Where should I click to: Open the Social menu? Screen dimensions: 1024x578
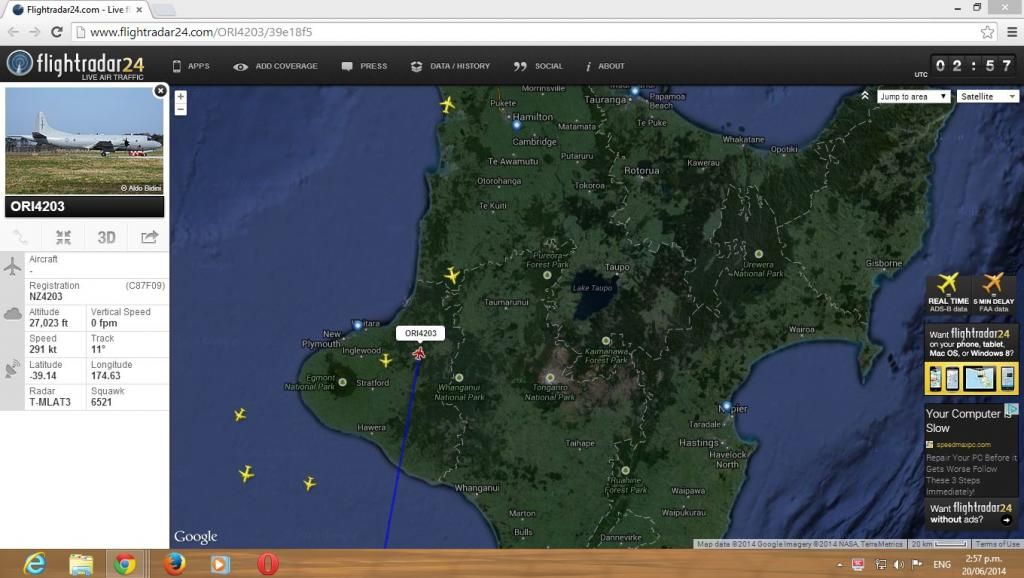(x=539, y=66)
